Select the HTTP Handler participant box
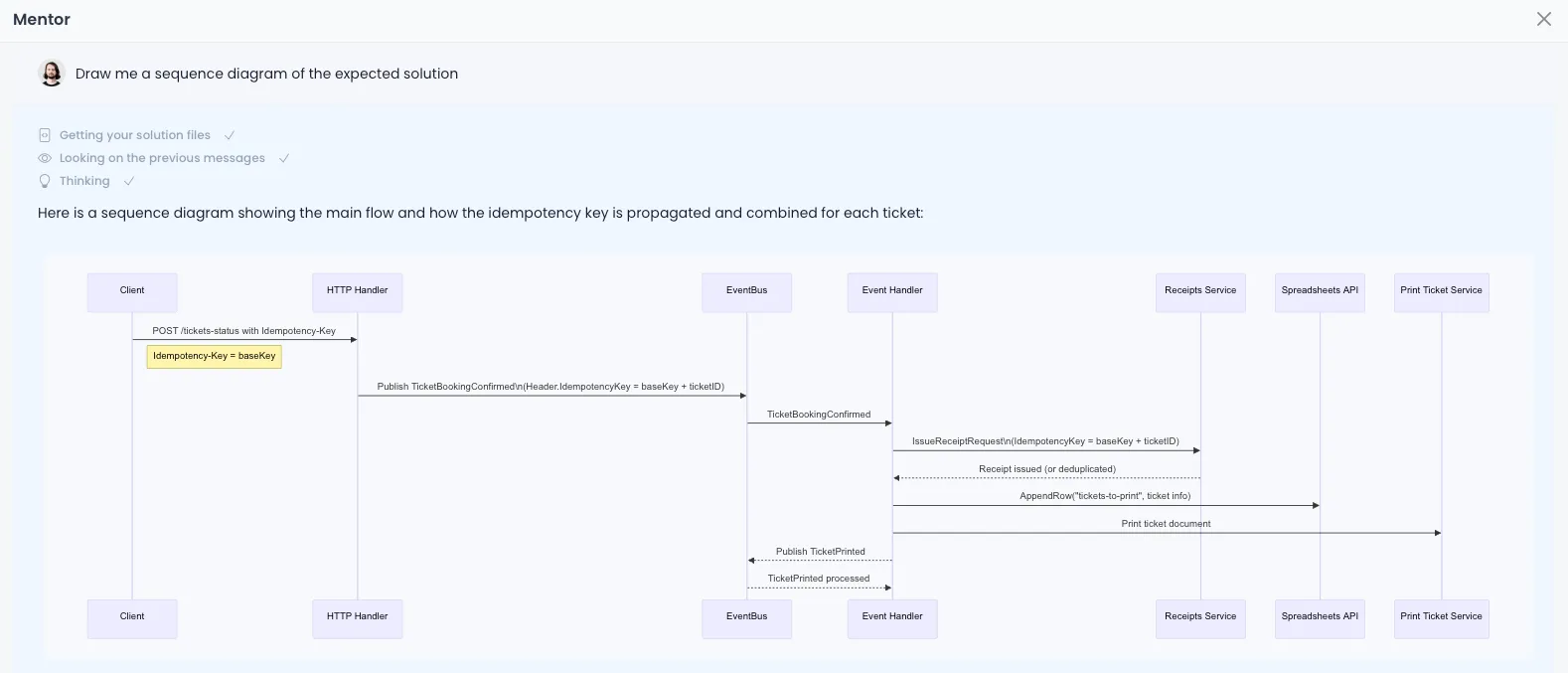Screen dimensions: 1568x673 point(357,291)
